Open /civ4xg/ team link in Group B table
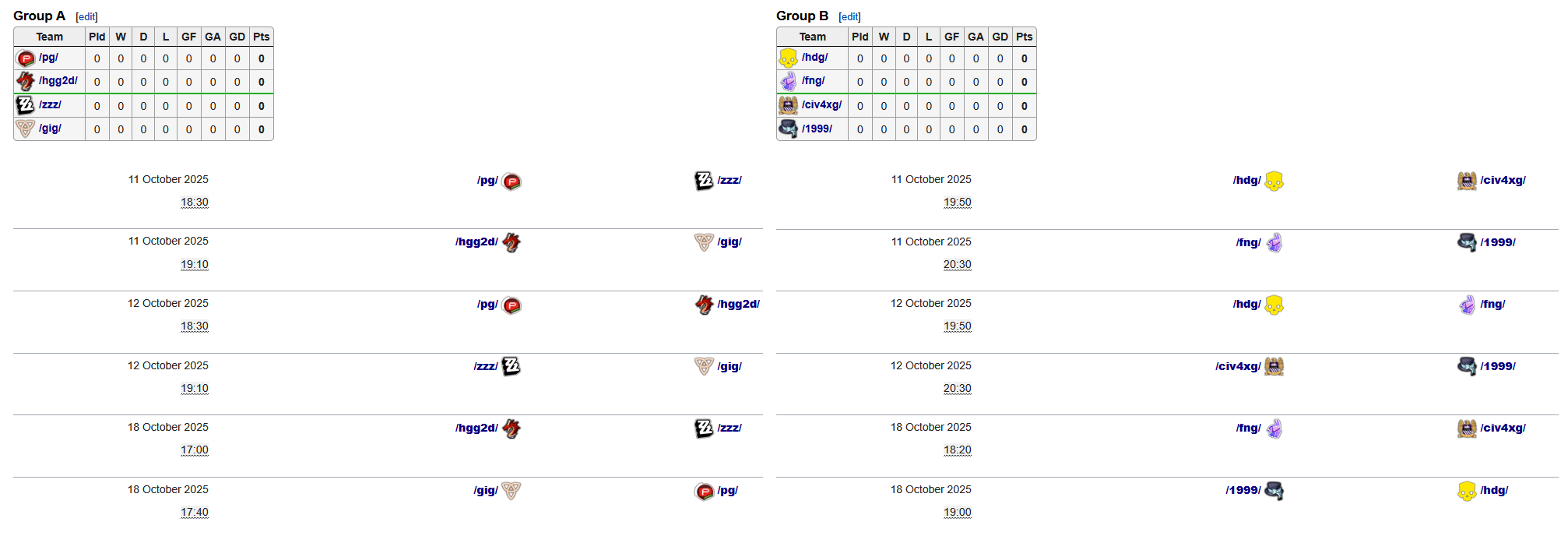 click(821, 105)
